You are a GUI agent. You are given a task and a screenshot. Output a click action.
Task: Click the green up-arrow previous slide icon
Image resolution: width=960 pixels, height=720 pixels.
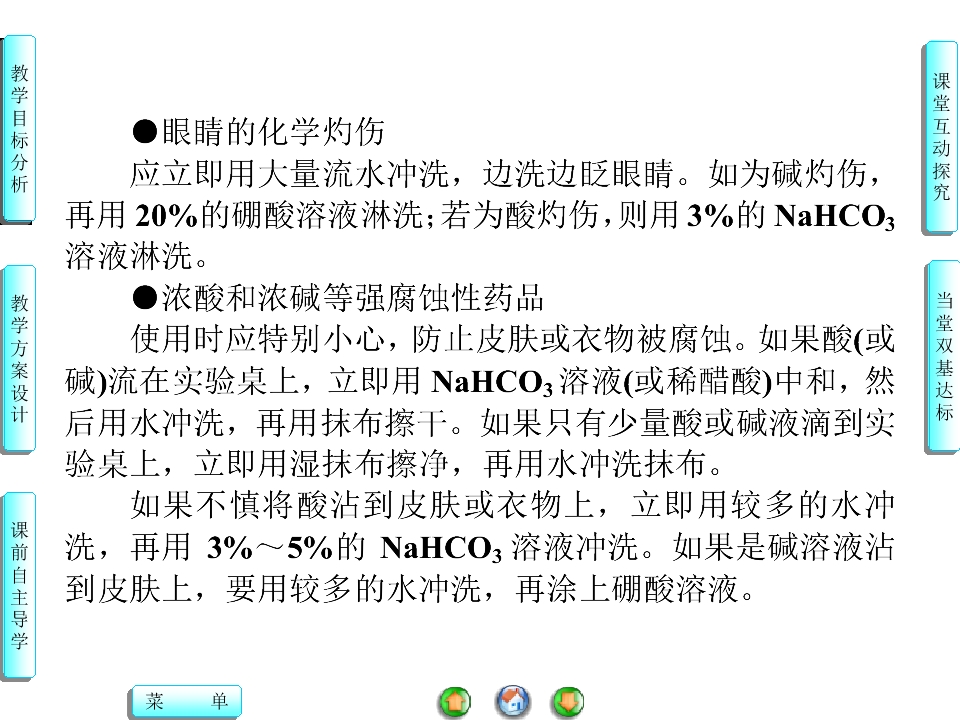[x=455, y=701]
